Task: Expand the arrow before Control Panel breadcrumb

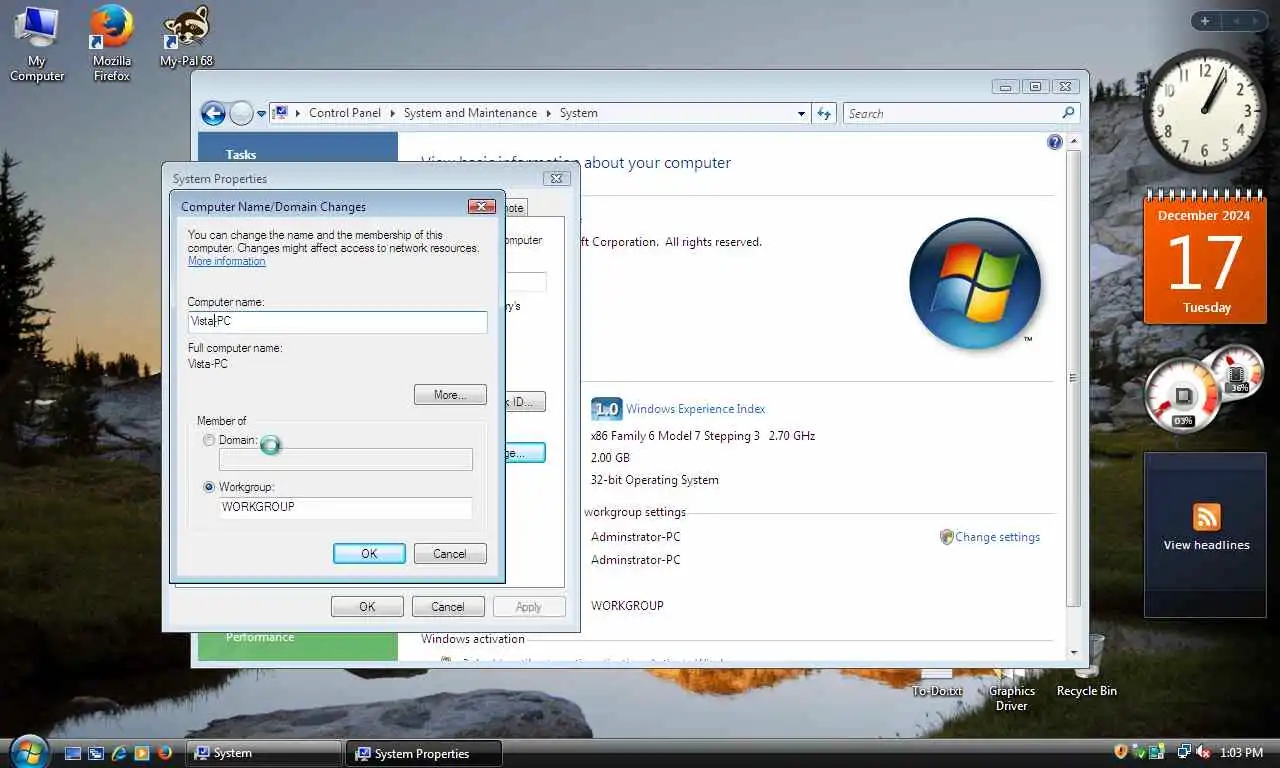Action: pyautogui.click(x=298, y=113)
